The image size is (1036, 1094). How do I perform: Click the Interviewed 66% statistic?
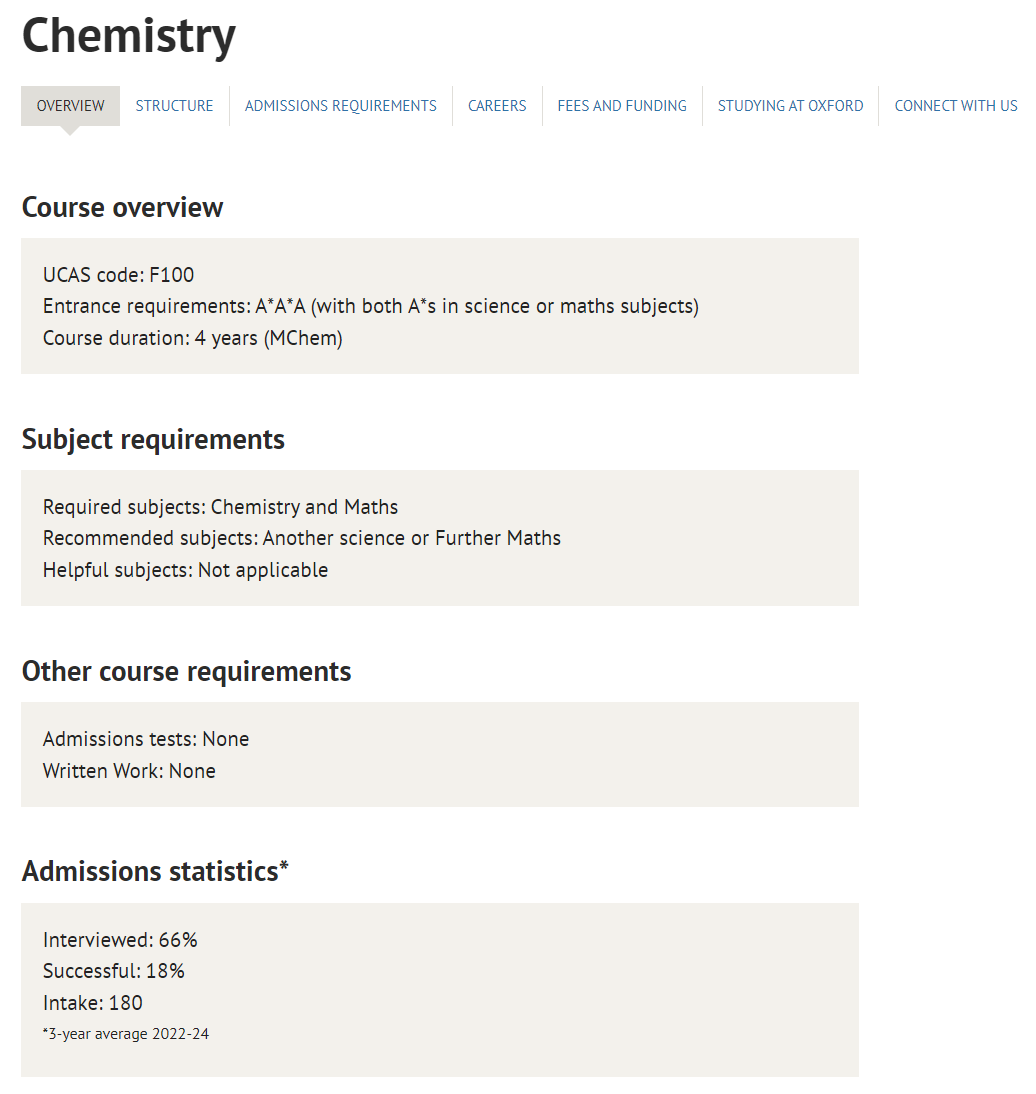(120, 940)
